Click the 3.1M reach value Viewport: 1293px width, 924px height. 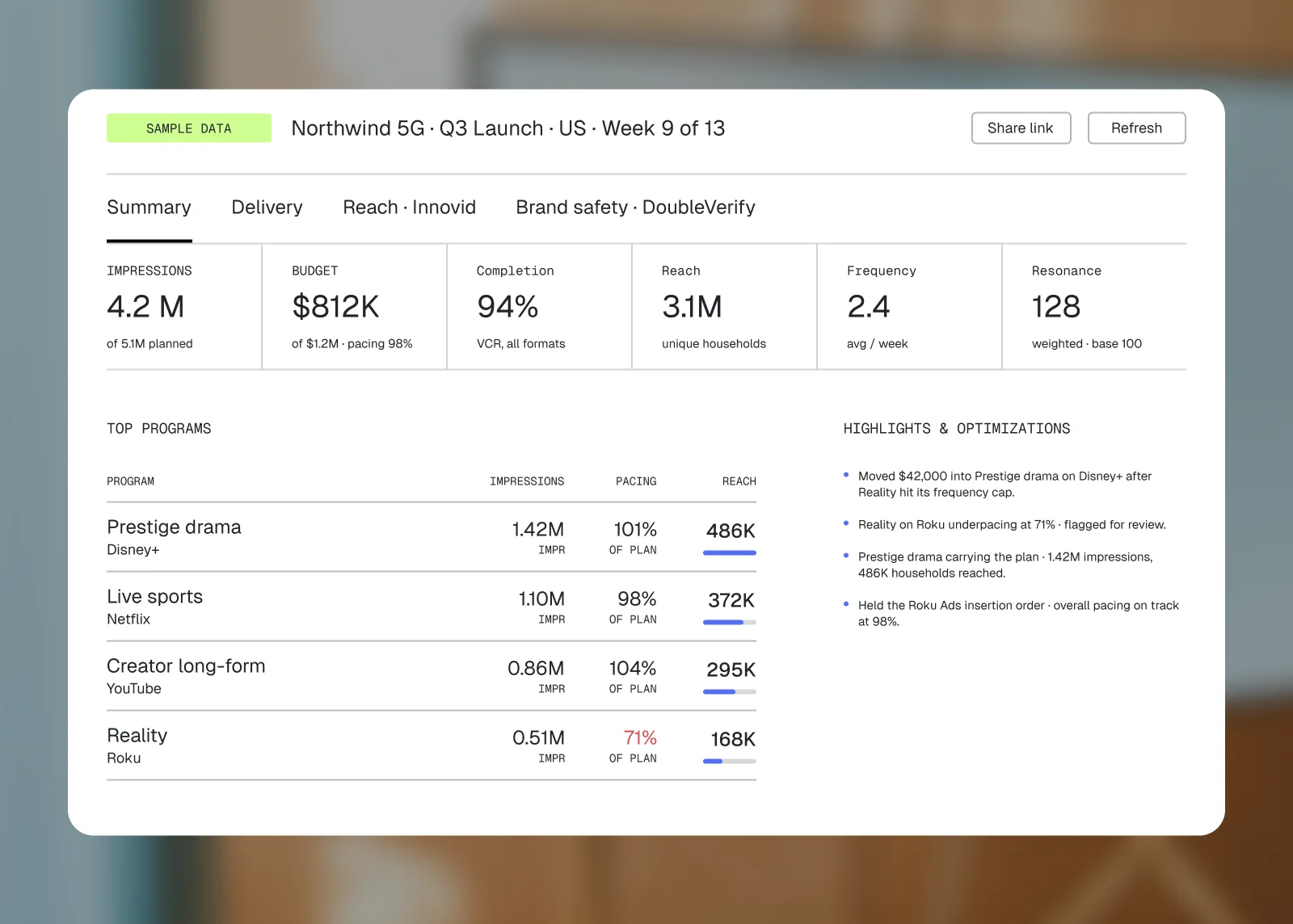[692, 307]
